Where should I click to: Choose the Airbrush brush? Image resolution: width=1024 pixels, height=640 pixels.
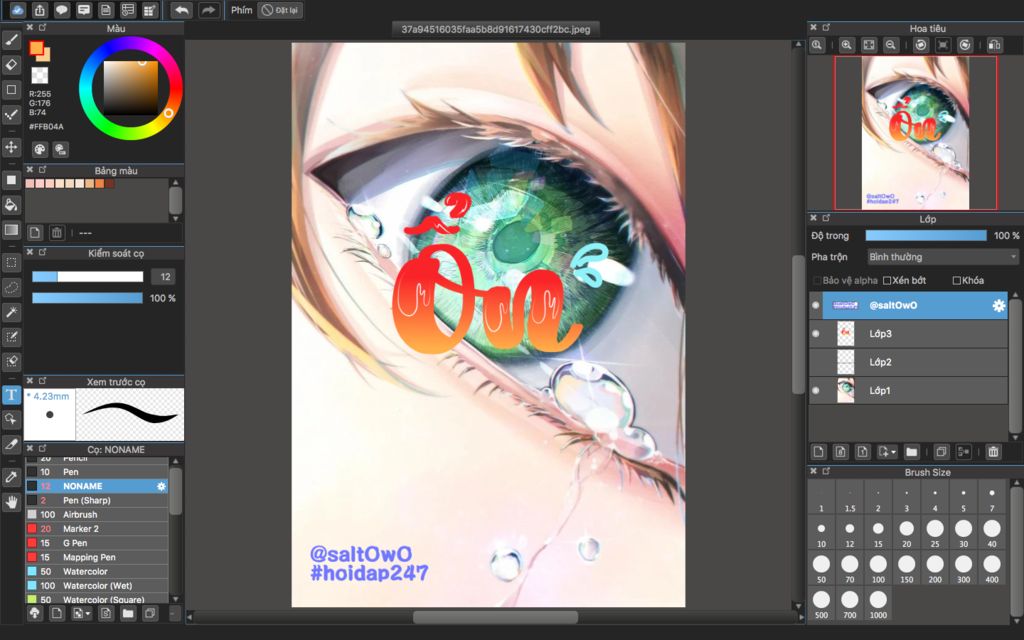pyautogui.click(x=97, y=515)
